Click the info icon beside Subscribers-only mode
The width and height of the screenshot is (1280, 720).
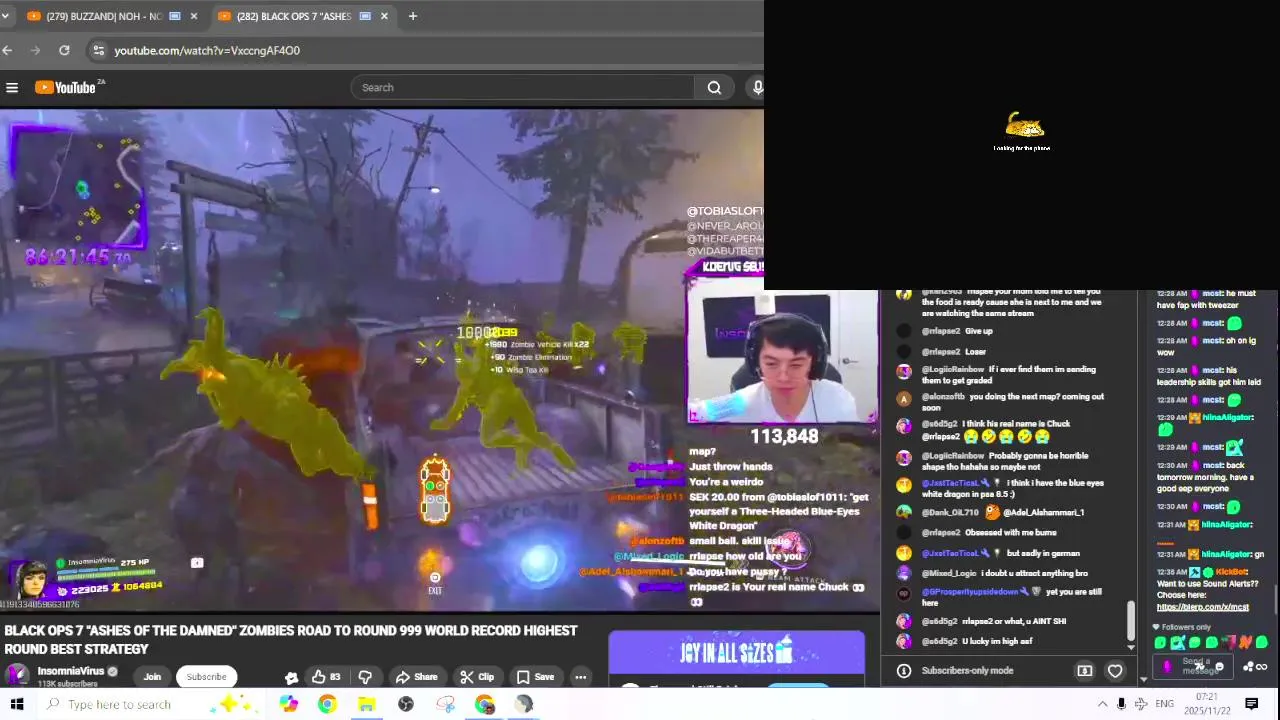pyautogui.click(x=903, y=671)
